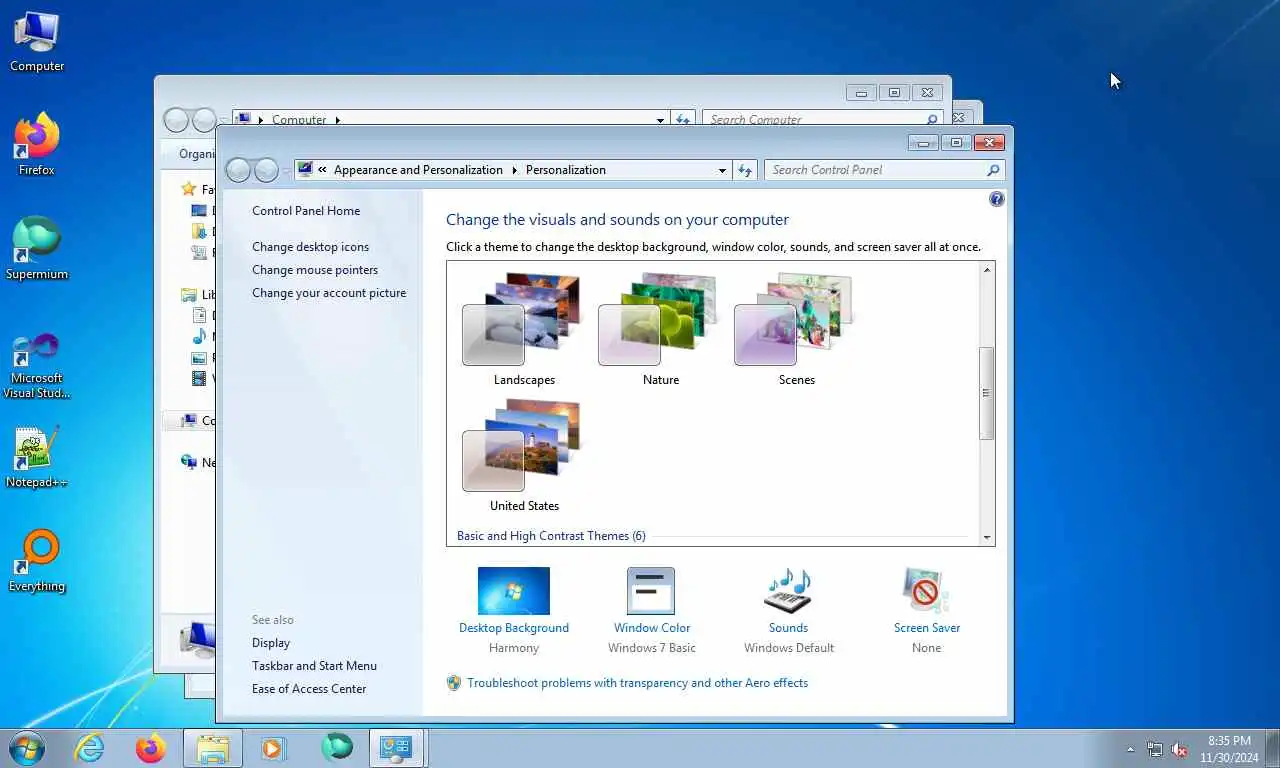
Task: Open address dropdown in the Computer window
Action: point(660,119)
